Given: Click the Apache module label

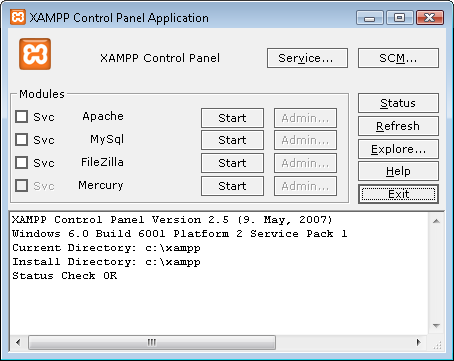Looking at the screenshot, I should coord(103,116).
